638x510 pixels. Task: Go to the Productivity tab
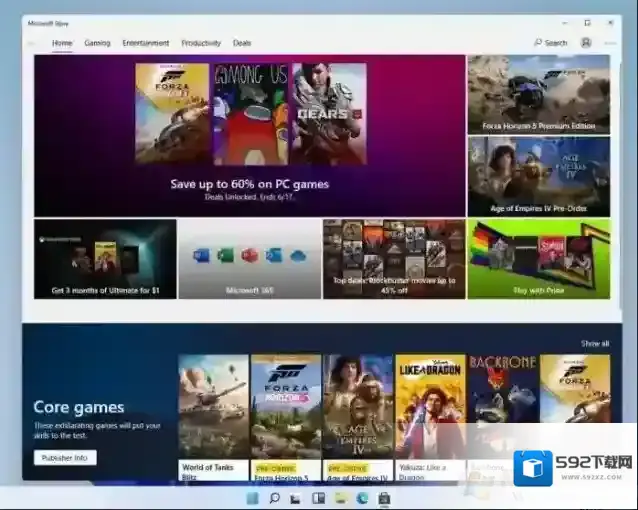coord(201,43)
